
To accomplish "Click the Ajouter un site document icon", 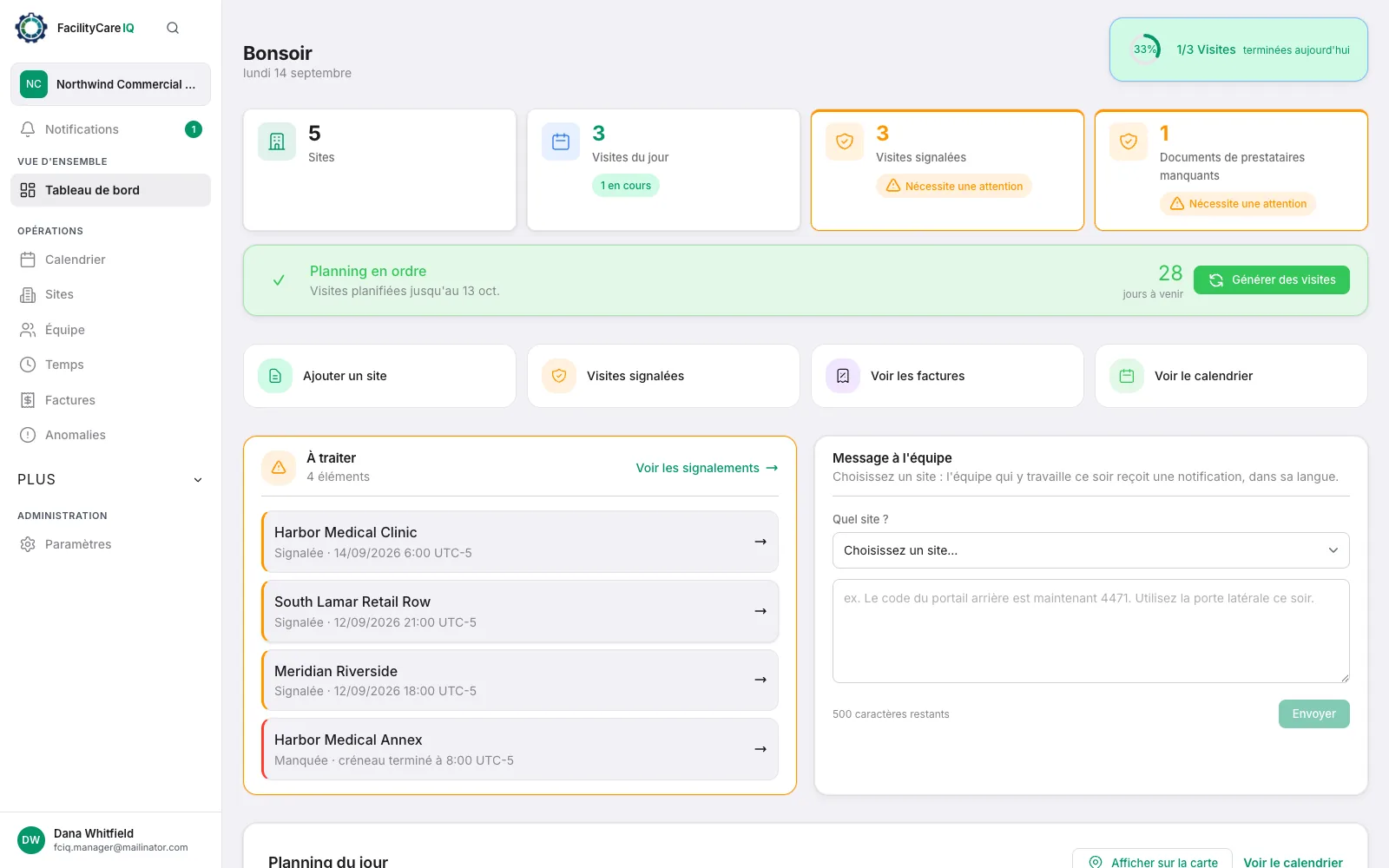I will [275, 376].
